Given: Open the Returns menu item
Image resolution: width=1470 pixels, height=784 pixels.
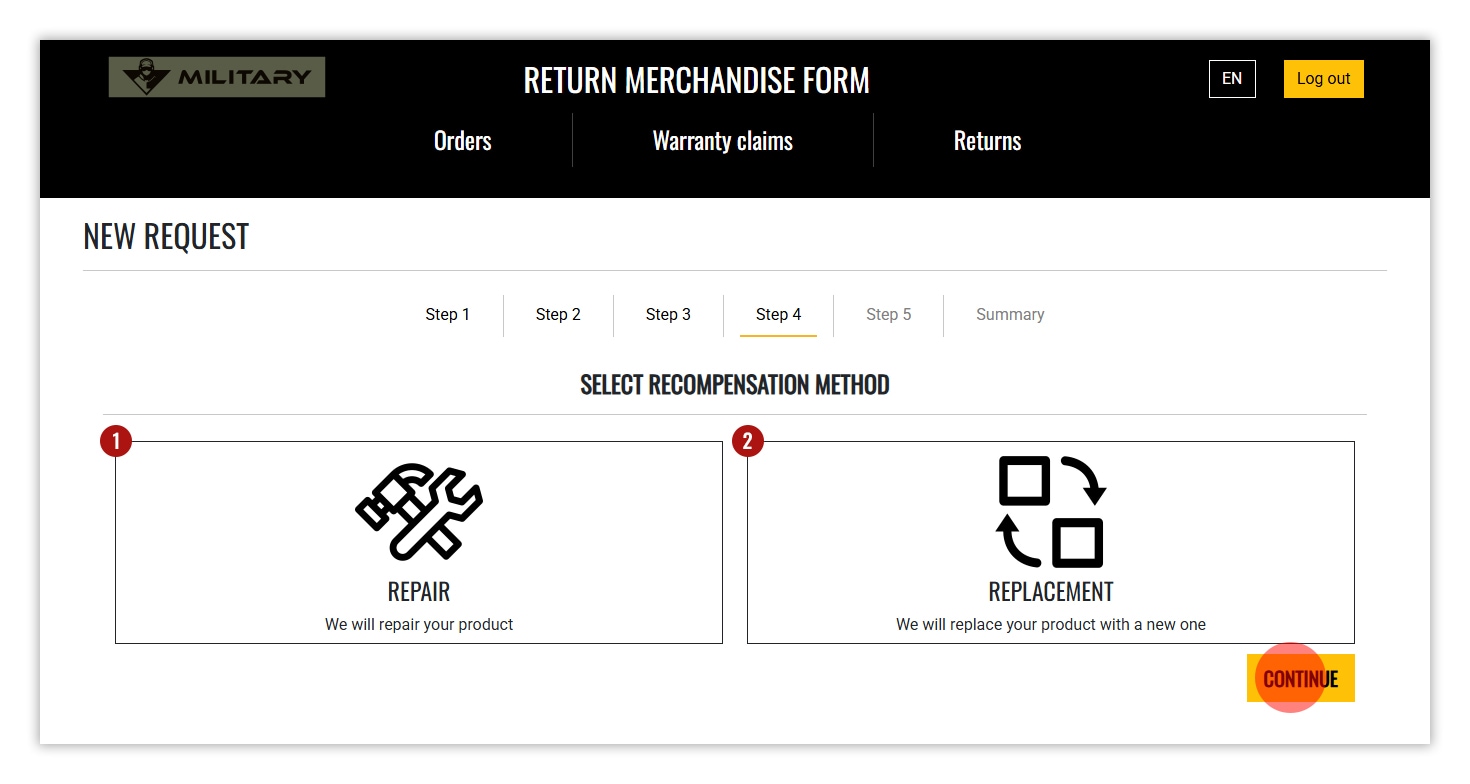Looking at the screenshot, I should click(988, 141).
